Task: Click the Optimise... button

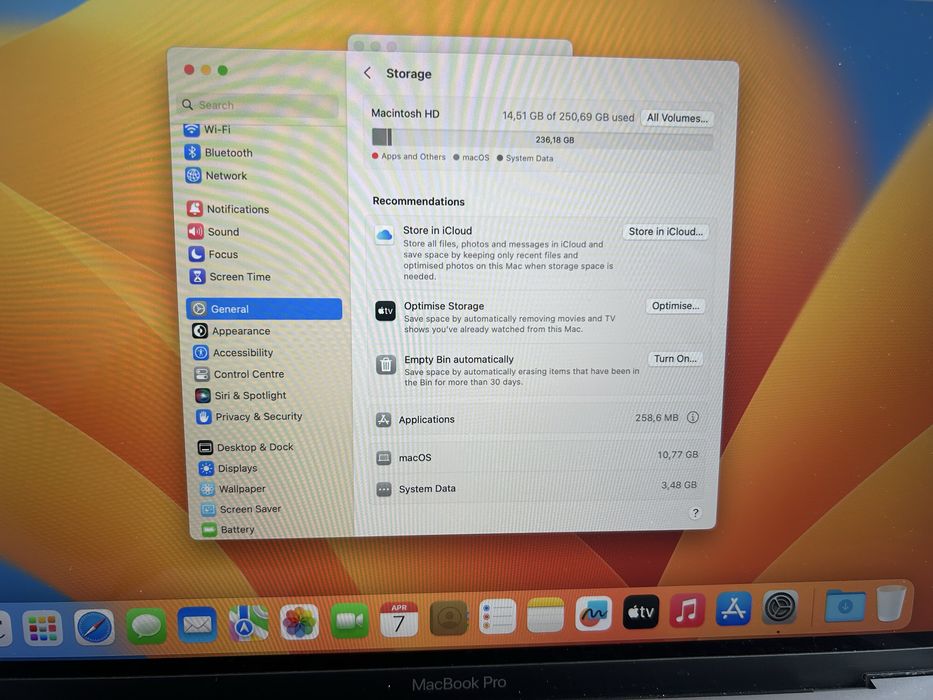Action: tap(675, 306)
